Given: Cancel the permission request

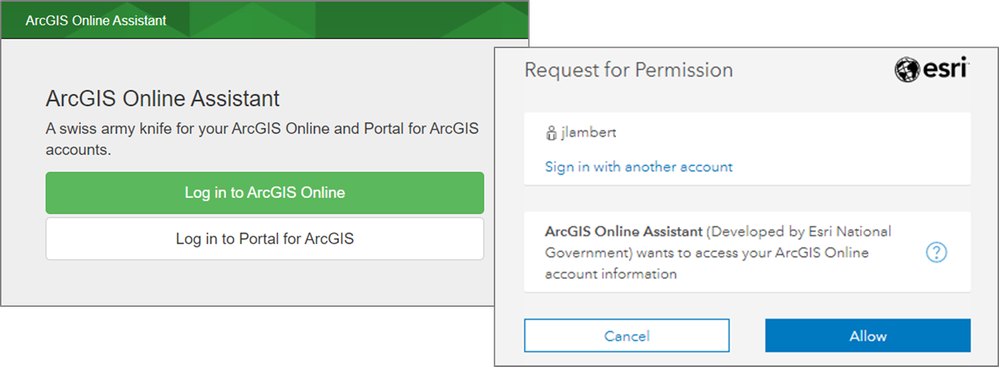Looking at the screenshot, I should coord(626,336).
